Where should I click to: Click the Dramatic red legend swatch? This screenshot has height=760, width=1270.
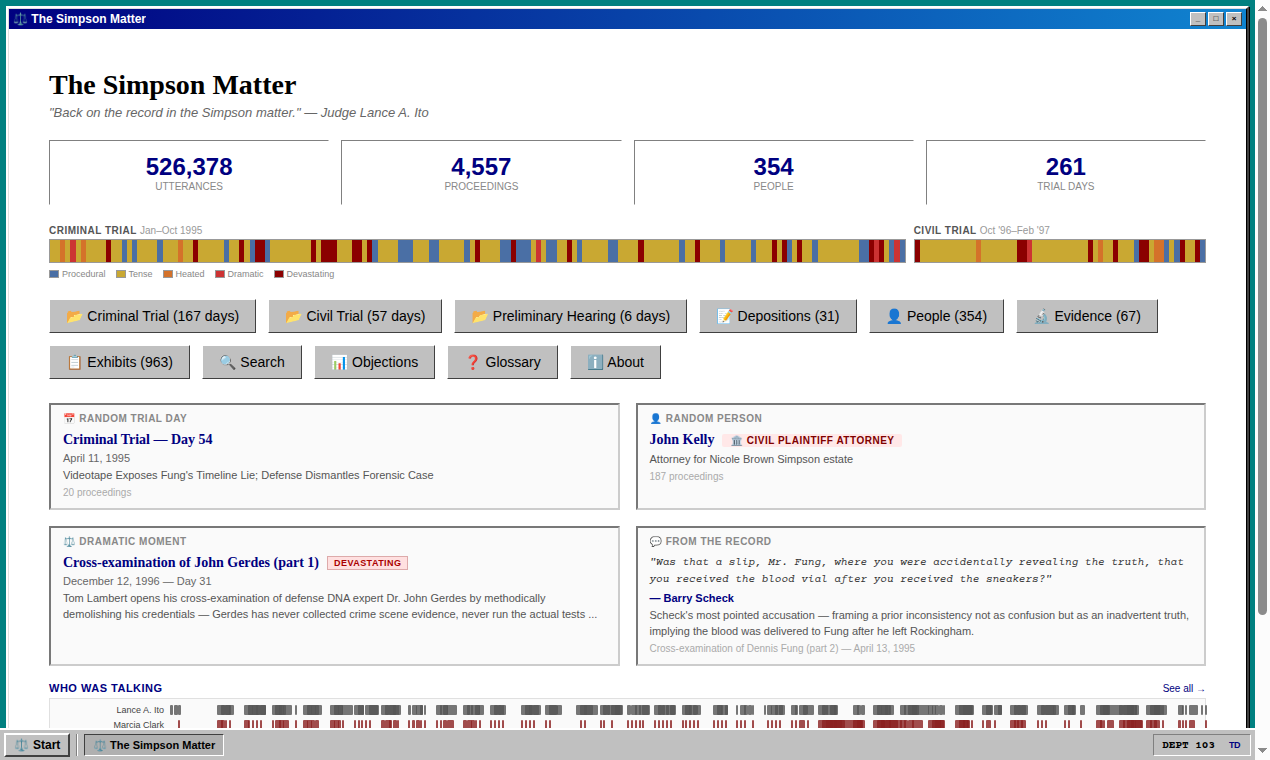(x=220, y=274)
